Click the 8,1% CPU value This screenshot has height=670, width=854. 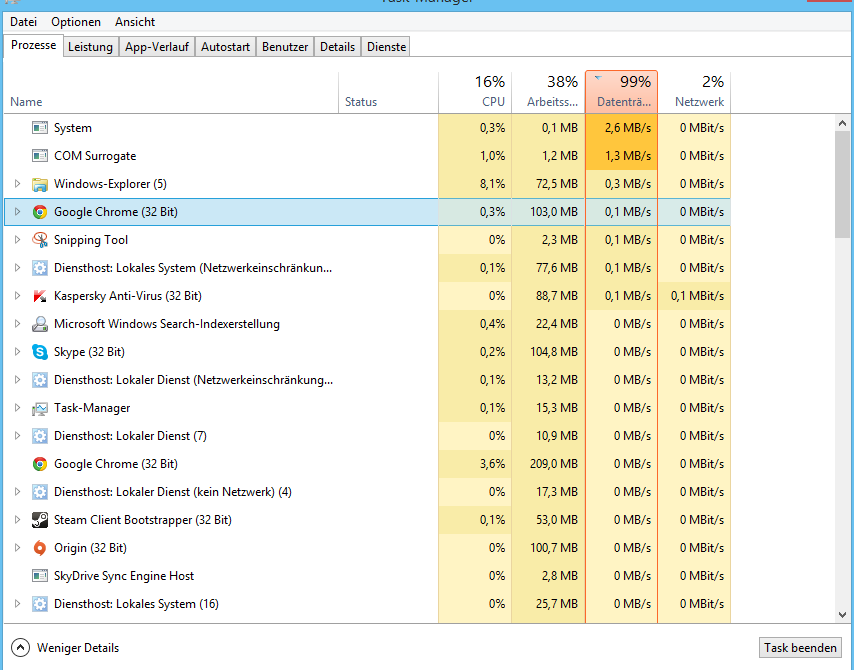click(x=492, y=184)
